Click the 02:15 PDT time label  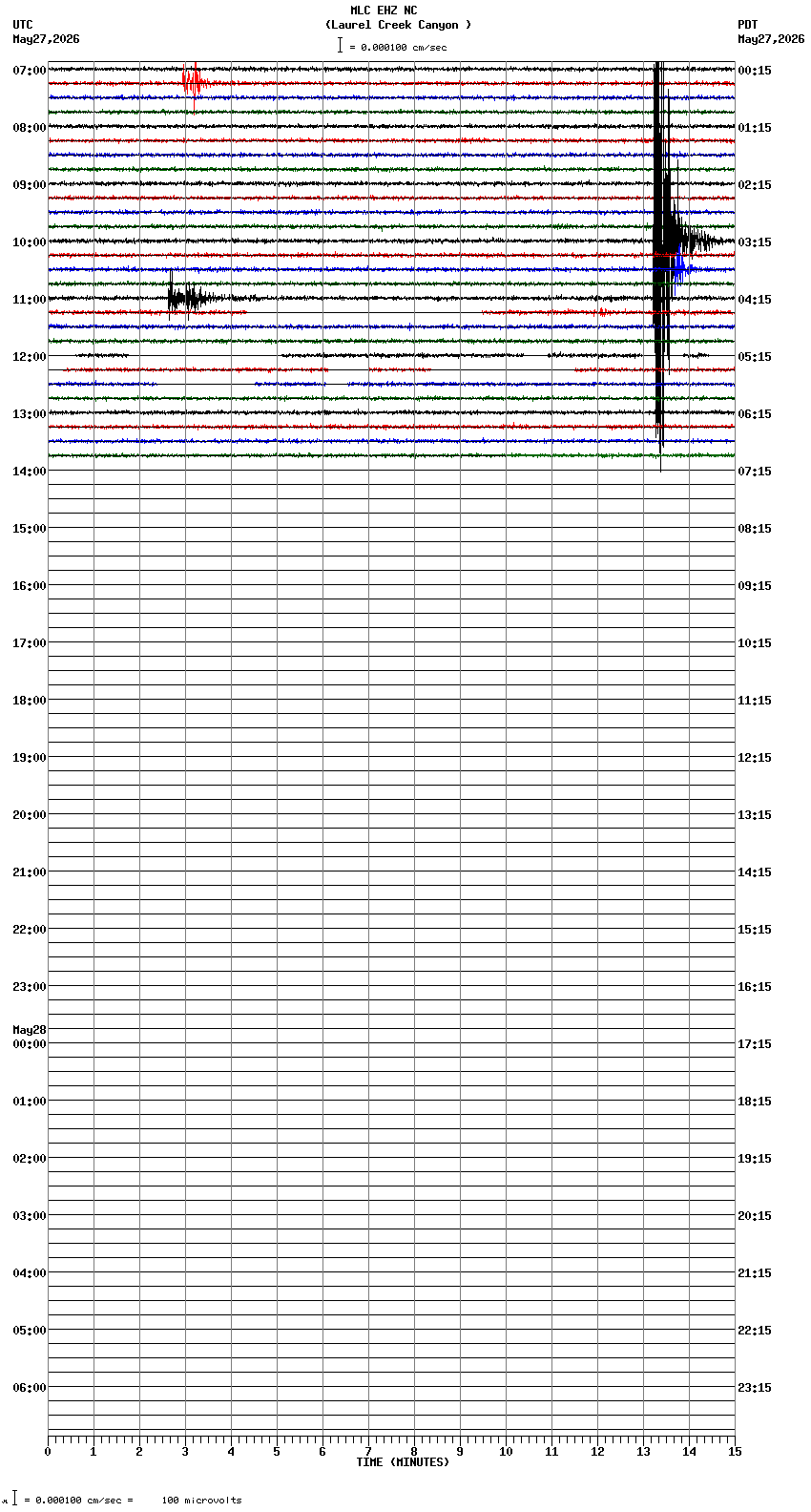755,184
